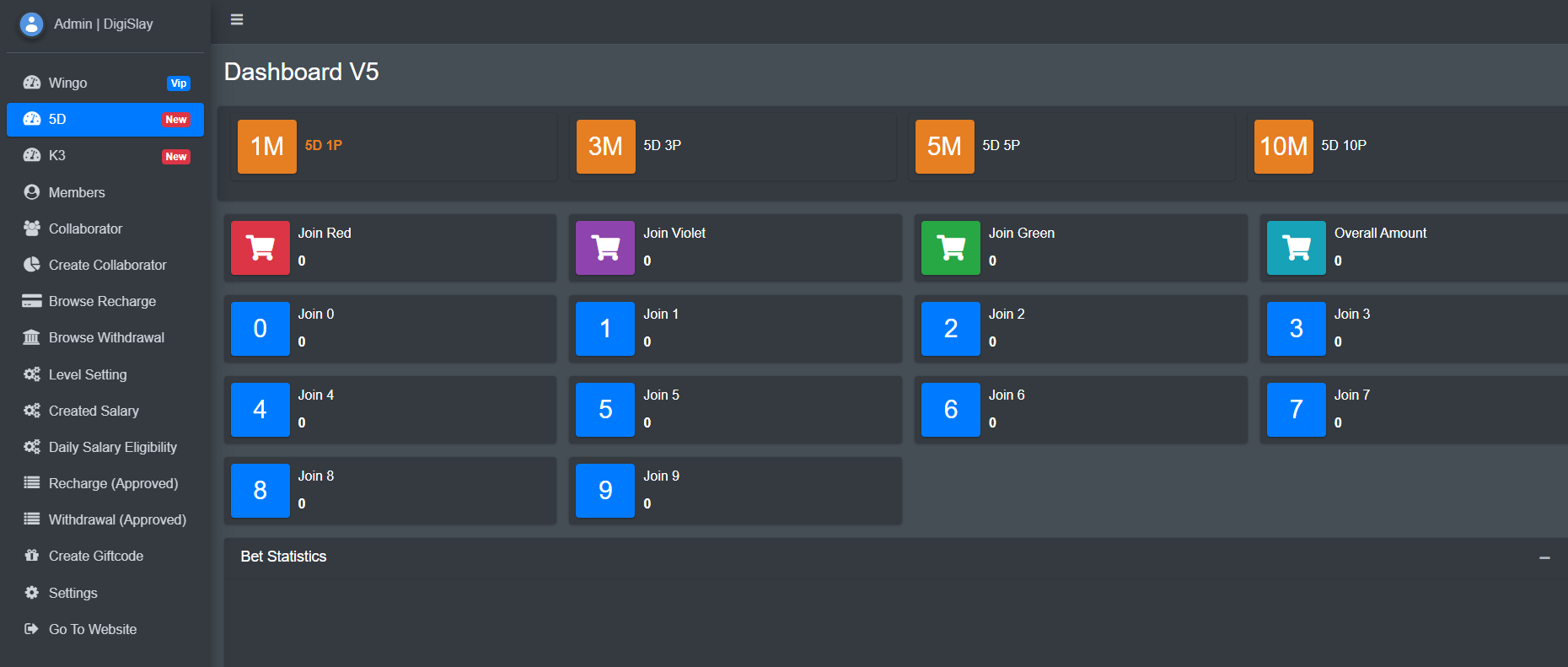Toggle the hamburger sidebar menu
This screenshot has width=1568, height=667.
[x=237, y=19]
